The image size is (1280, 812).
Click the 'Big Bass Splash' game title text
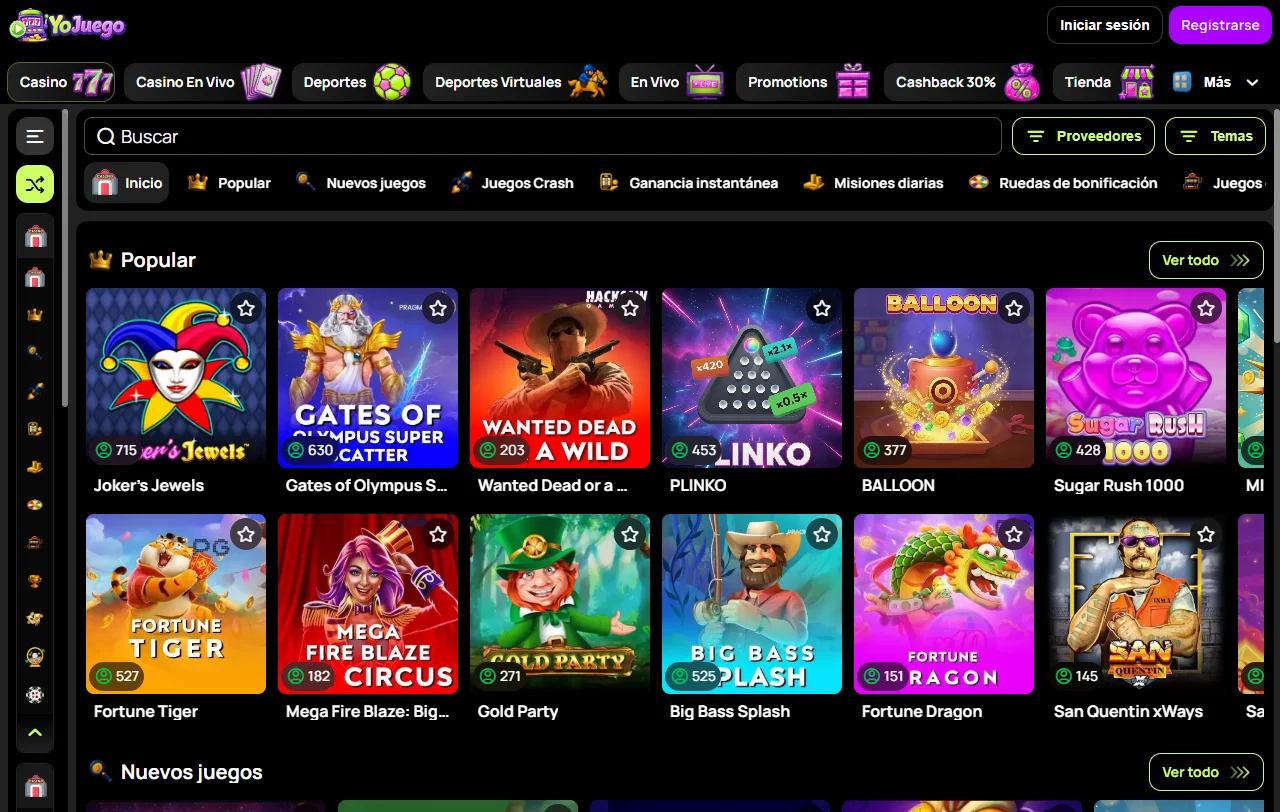point(730,712)
